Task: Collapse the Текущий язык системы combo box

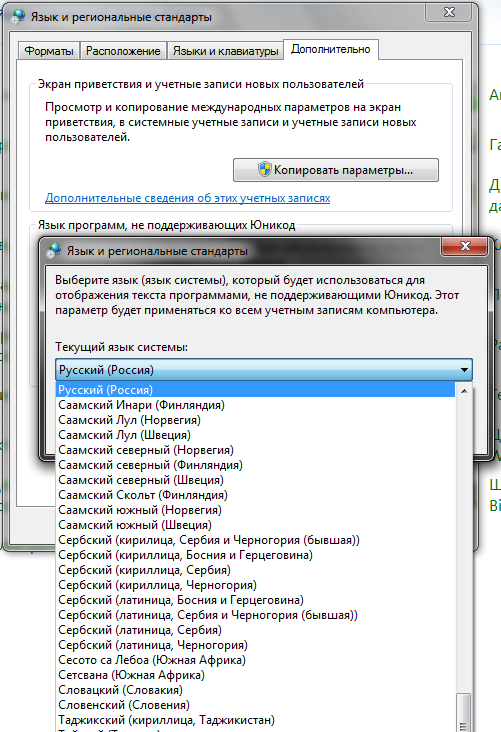Action: (x=264, y=370)
